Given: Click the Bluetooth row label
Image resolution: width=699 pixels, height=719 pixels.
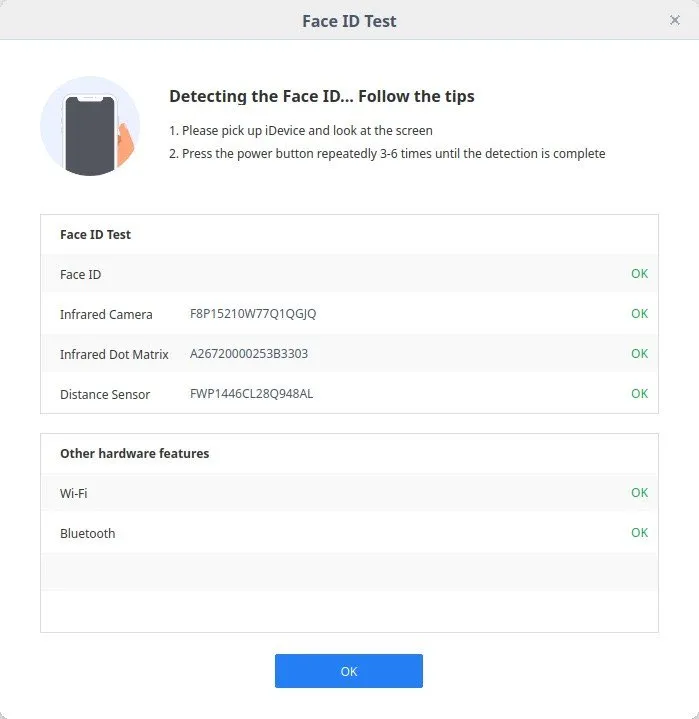Looking at the screenshot, I should (88, 533).
